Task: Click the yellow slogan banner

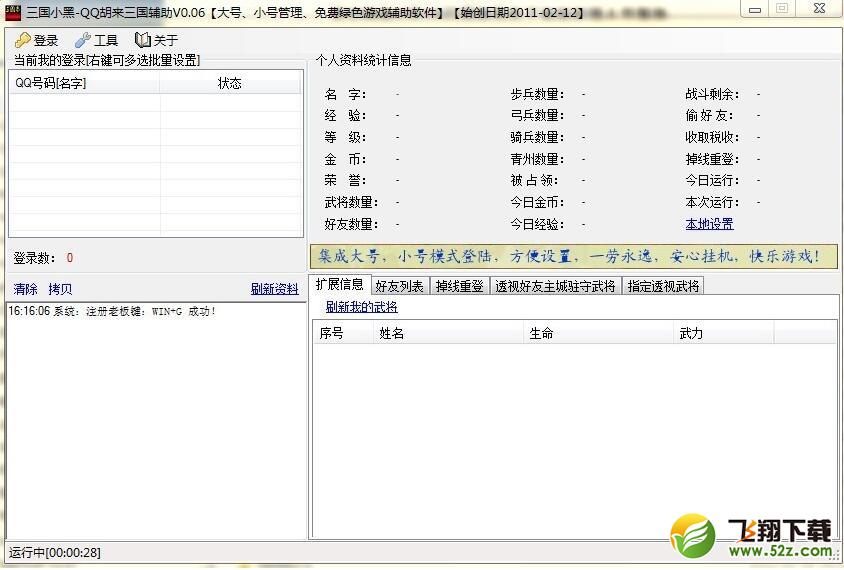Action: coord(573,256)
